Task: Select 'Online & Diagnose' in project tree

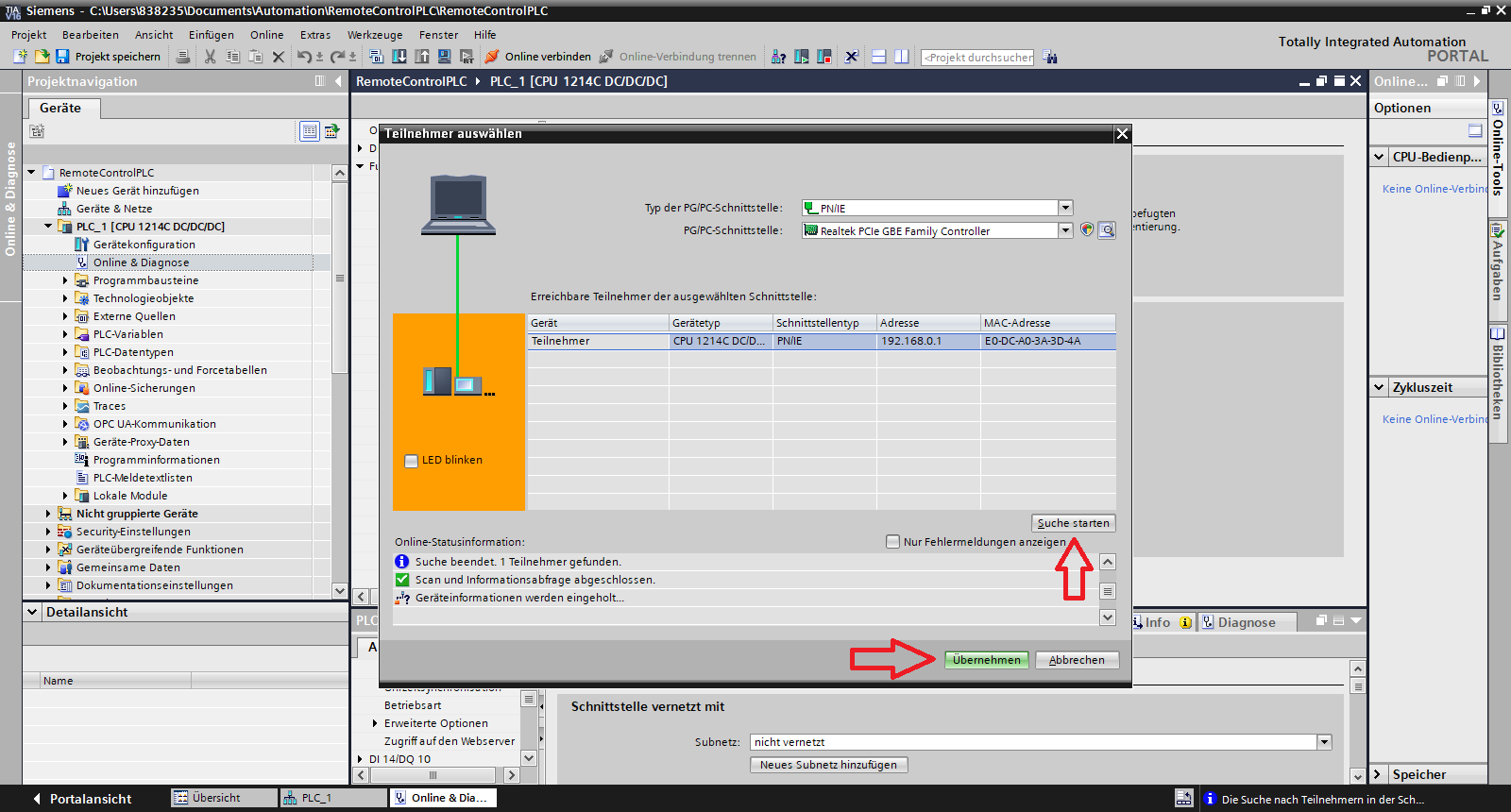Action: [x=141, y=262]
